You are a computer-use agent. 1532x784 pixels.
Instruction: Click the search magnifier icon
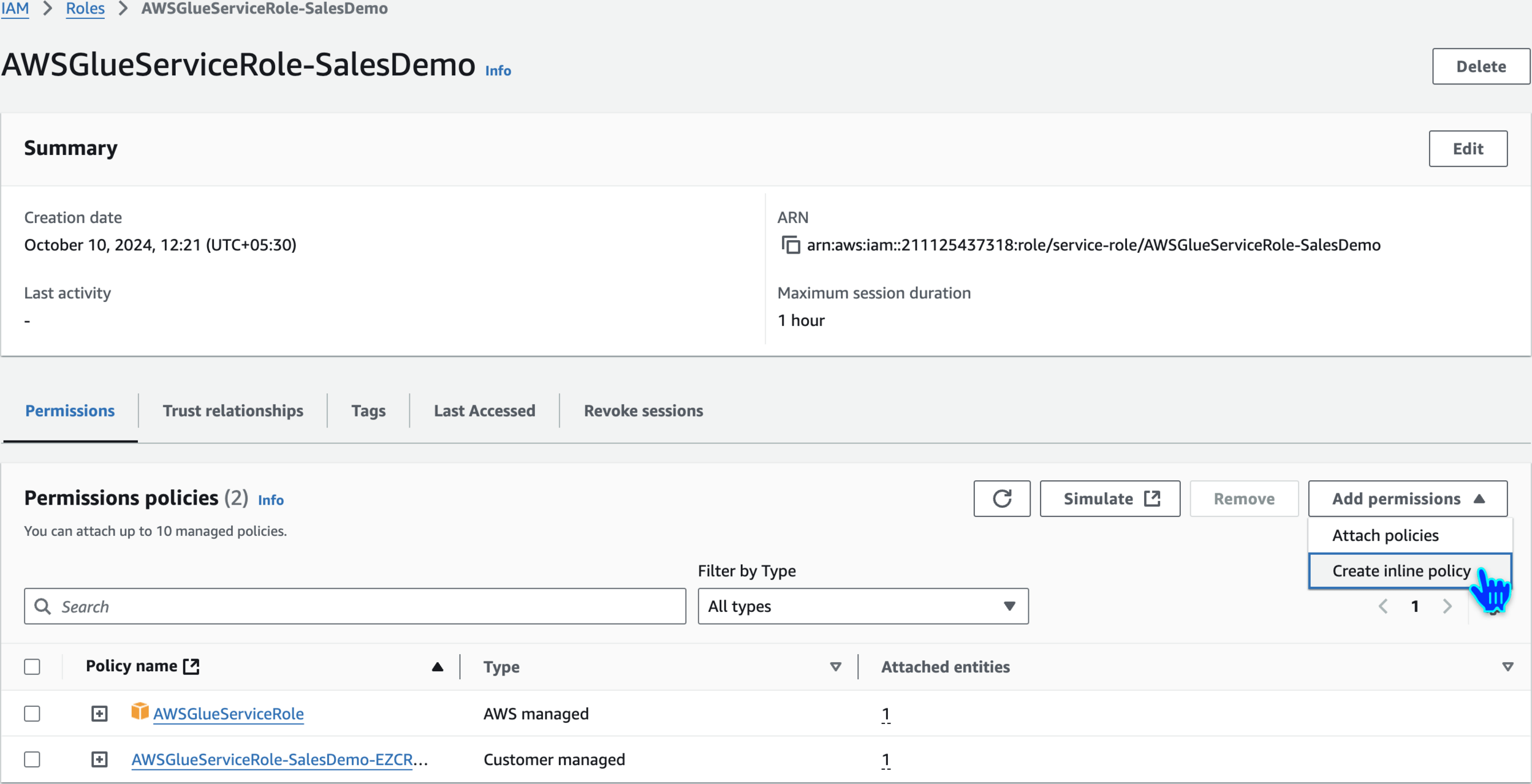(x=42, y=606)
